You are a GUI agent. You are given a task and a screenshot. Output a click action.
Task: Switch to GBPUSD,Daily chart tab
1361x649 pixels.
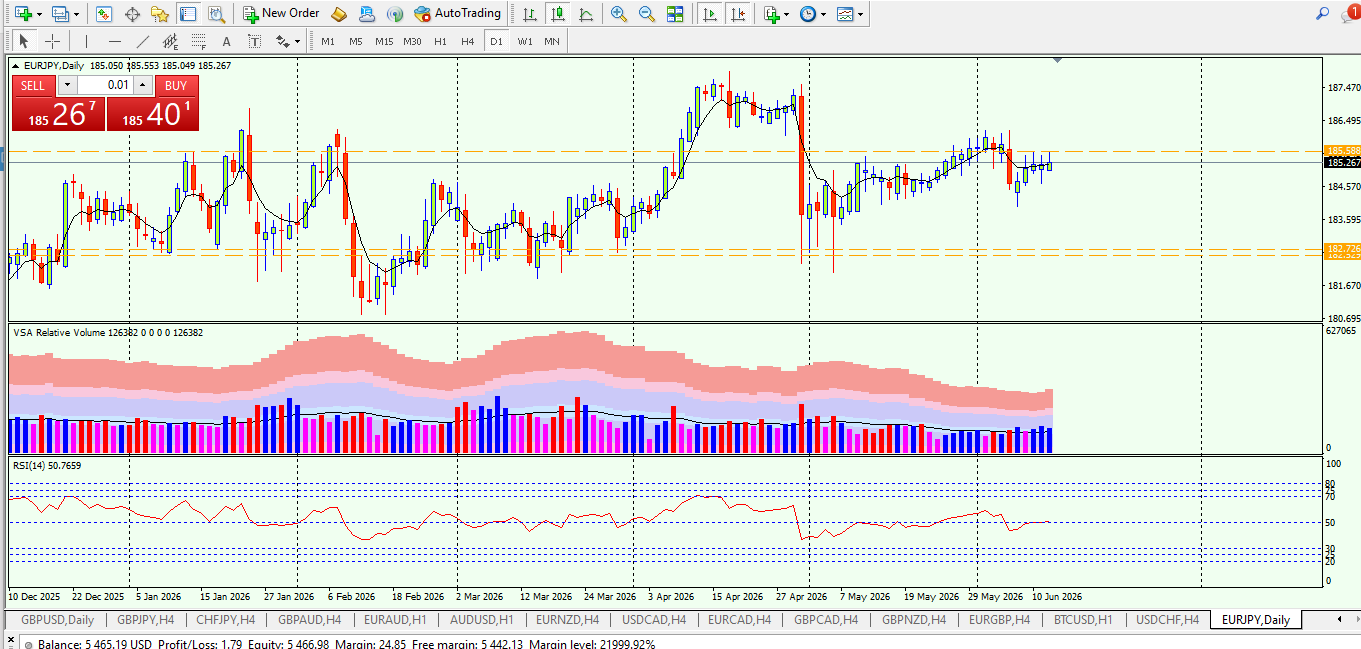pos(58,620)
